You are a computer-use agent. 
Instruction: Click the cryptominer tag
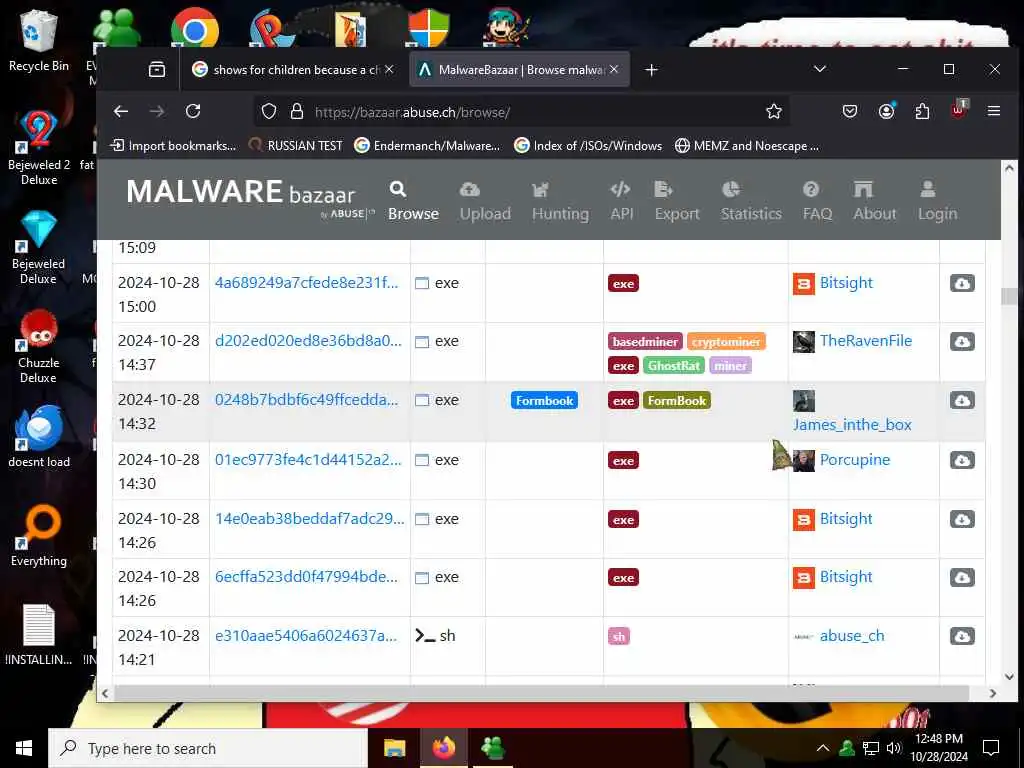[x=726, y=342]
